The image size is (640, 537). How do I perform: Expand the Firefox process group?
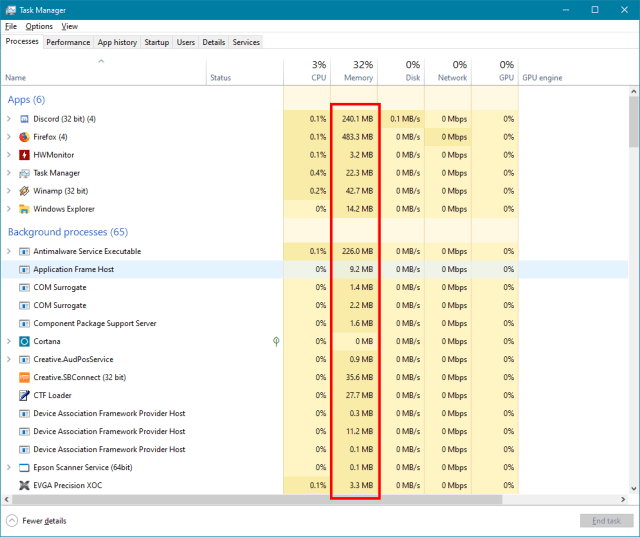[9, 137]
